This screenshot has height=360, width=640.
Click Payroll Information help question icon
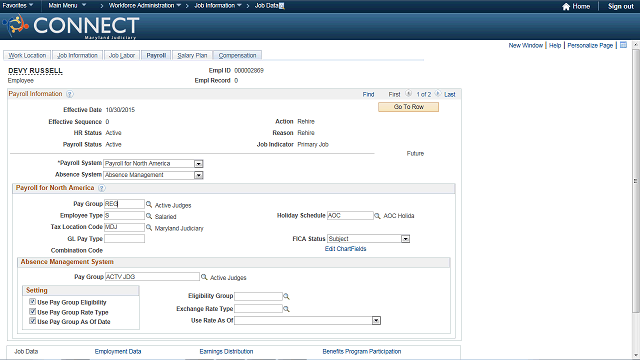click(x=70, y=94)
